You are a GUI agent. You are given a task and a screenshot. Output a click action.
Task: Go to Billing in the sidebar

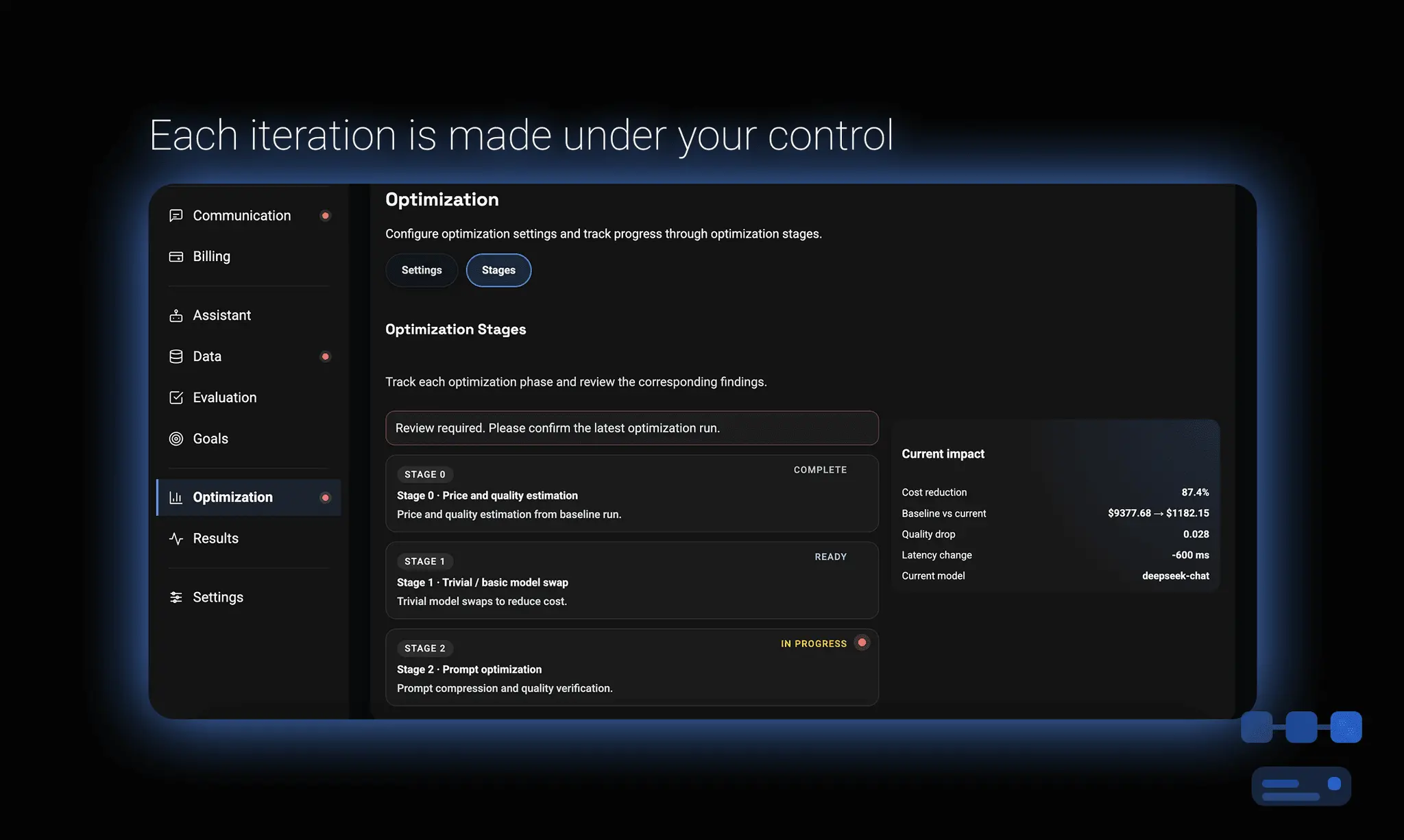249,257
